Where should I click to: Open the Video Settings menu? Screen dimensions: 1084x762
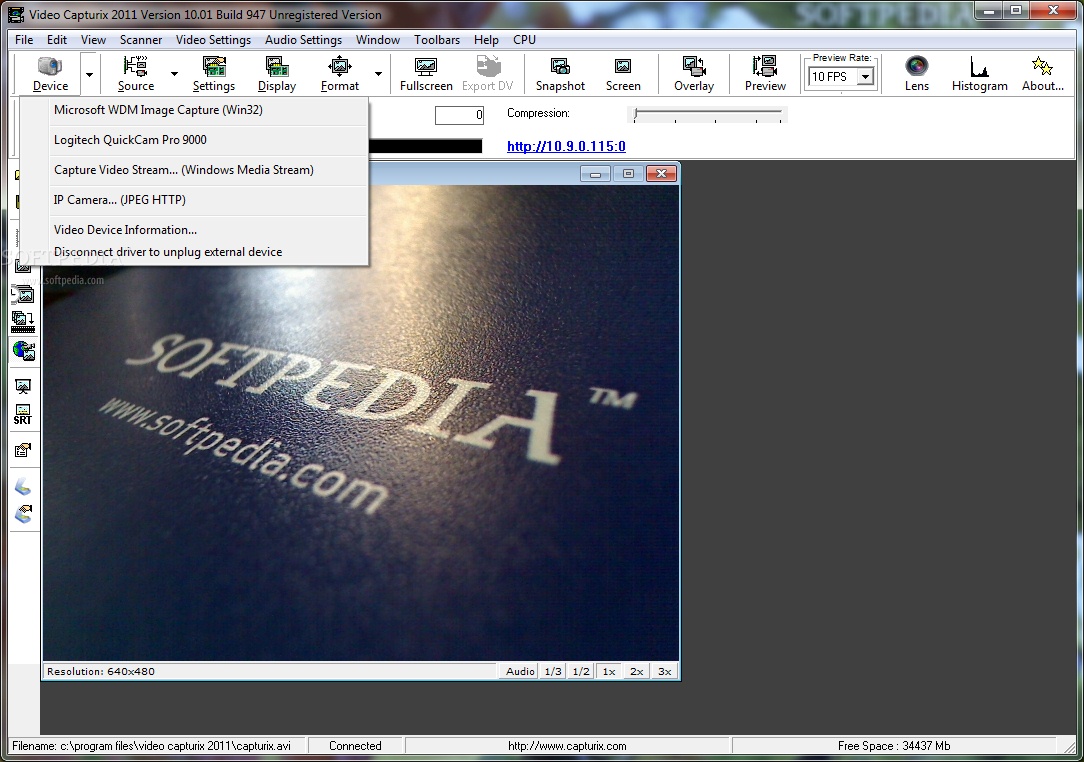[x=213, y=39]
